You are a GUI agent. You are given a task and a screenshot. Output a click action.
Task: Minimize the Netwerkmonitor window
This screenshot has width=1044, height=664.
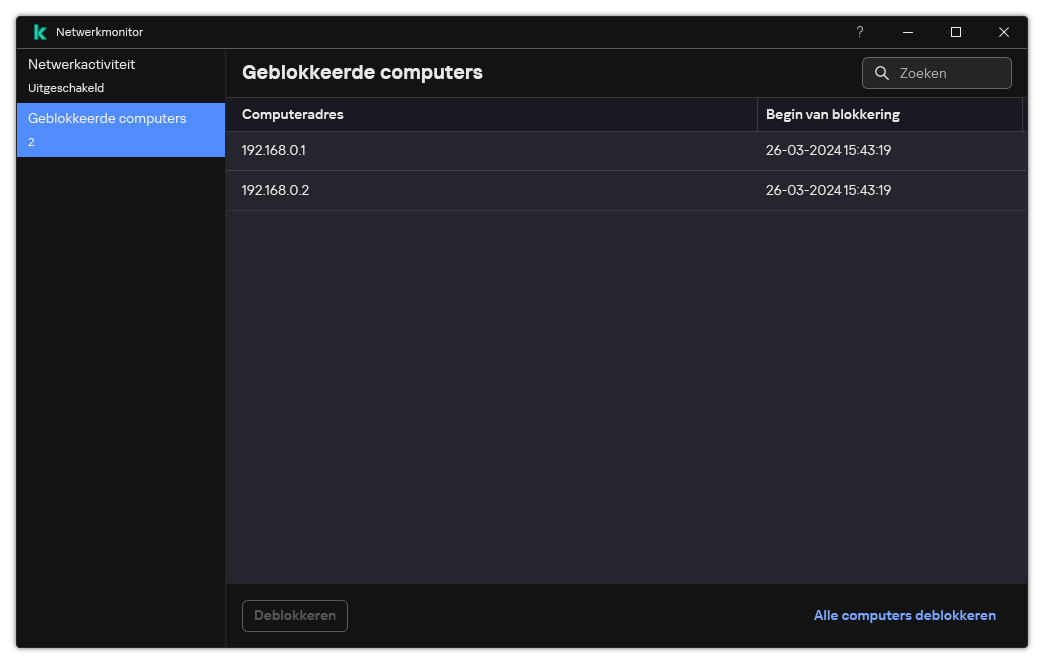pos(907,32)
